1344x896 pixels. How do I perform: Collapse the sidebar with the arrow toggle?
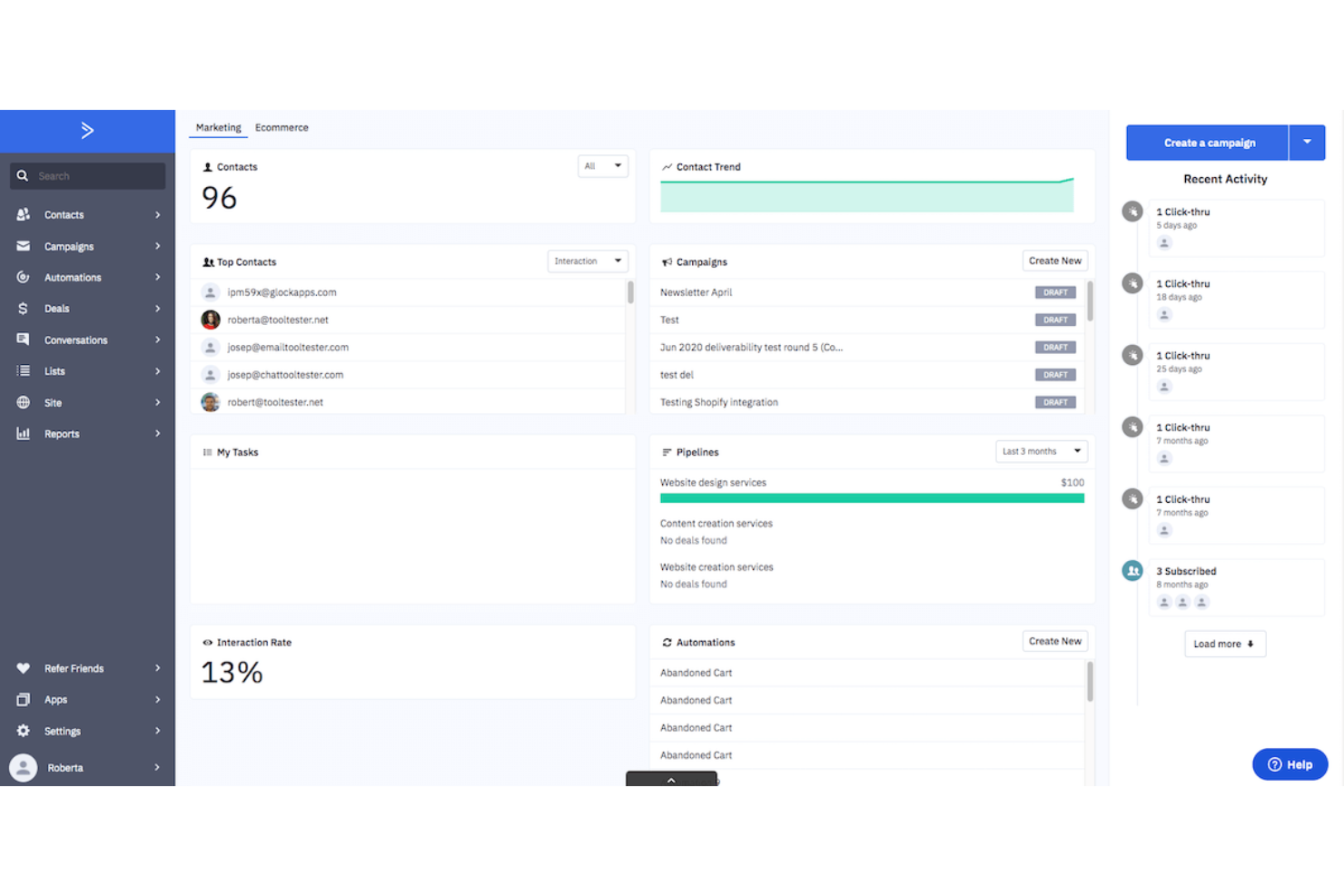pyautogui.click(x=87, y=130)
